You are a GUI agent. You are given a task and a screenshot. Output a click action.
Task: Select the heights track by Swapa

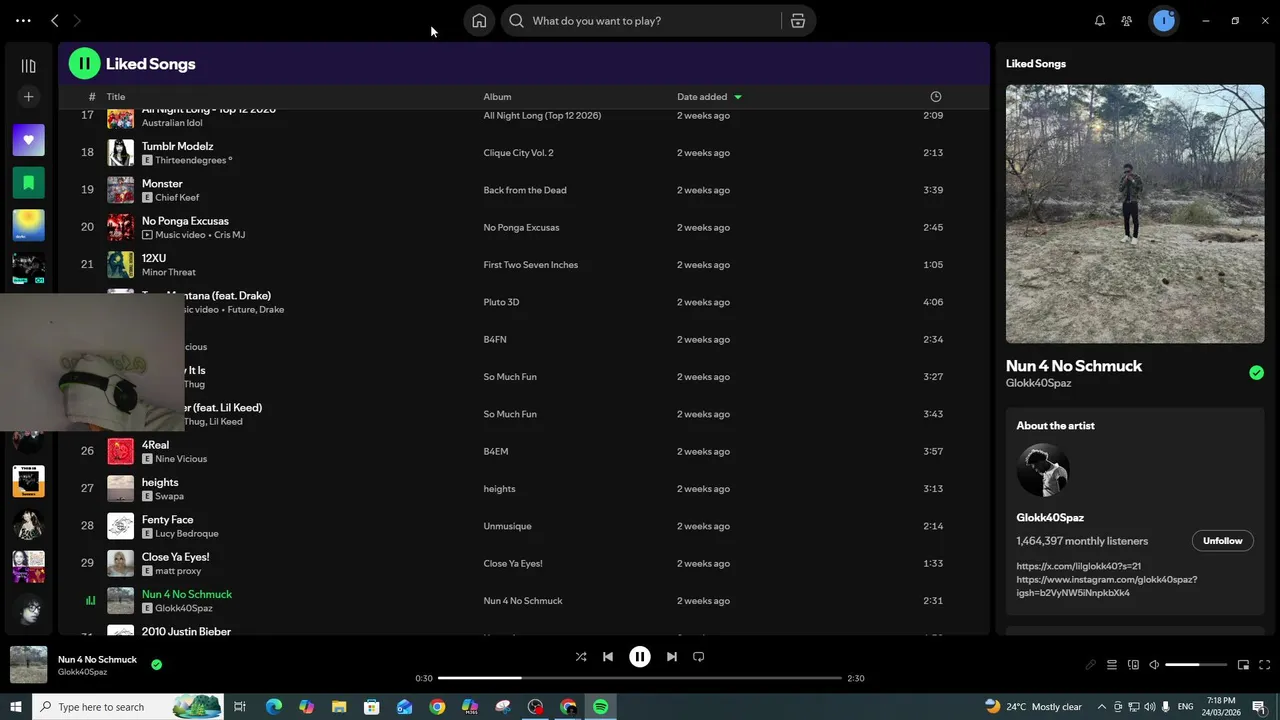click(x=523, y=489)
